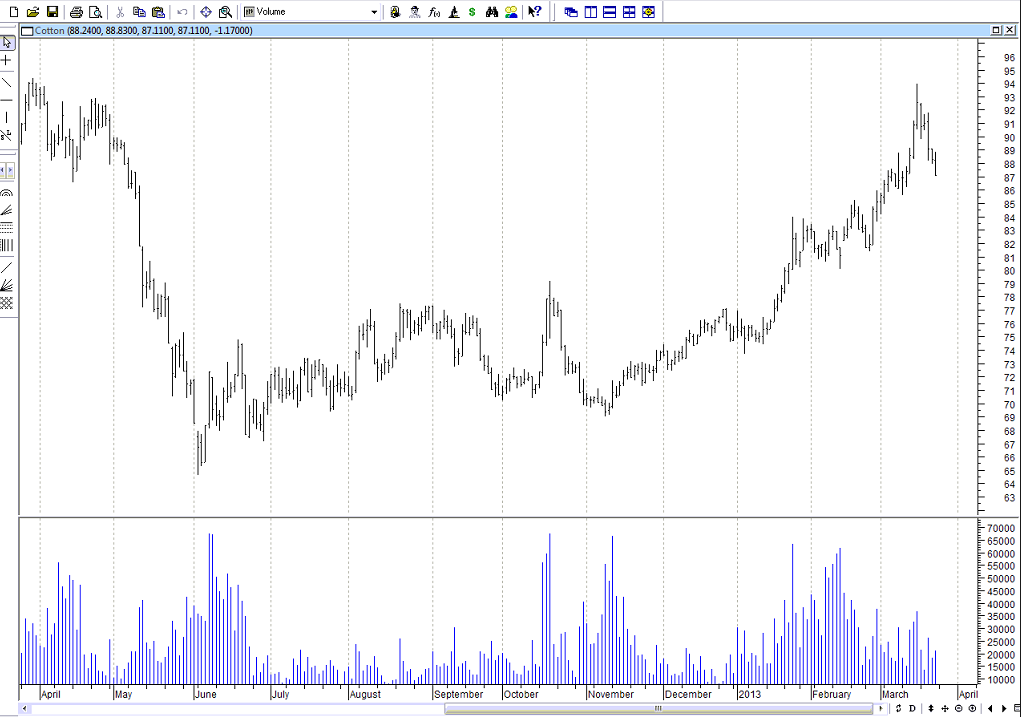
Task: Select the Fibonacci arcs drawing tool
Action: pos(7,192)
